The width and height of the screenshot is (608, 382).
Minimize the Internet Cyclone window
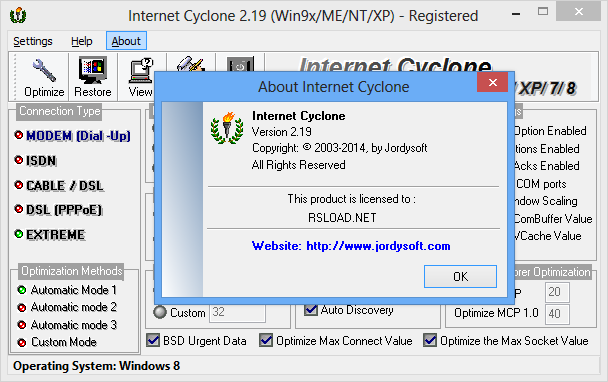tap(516, 14)
